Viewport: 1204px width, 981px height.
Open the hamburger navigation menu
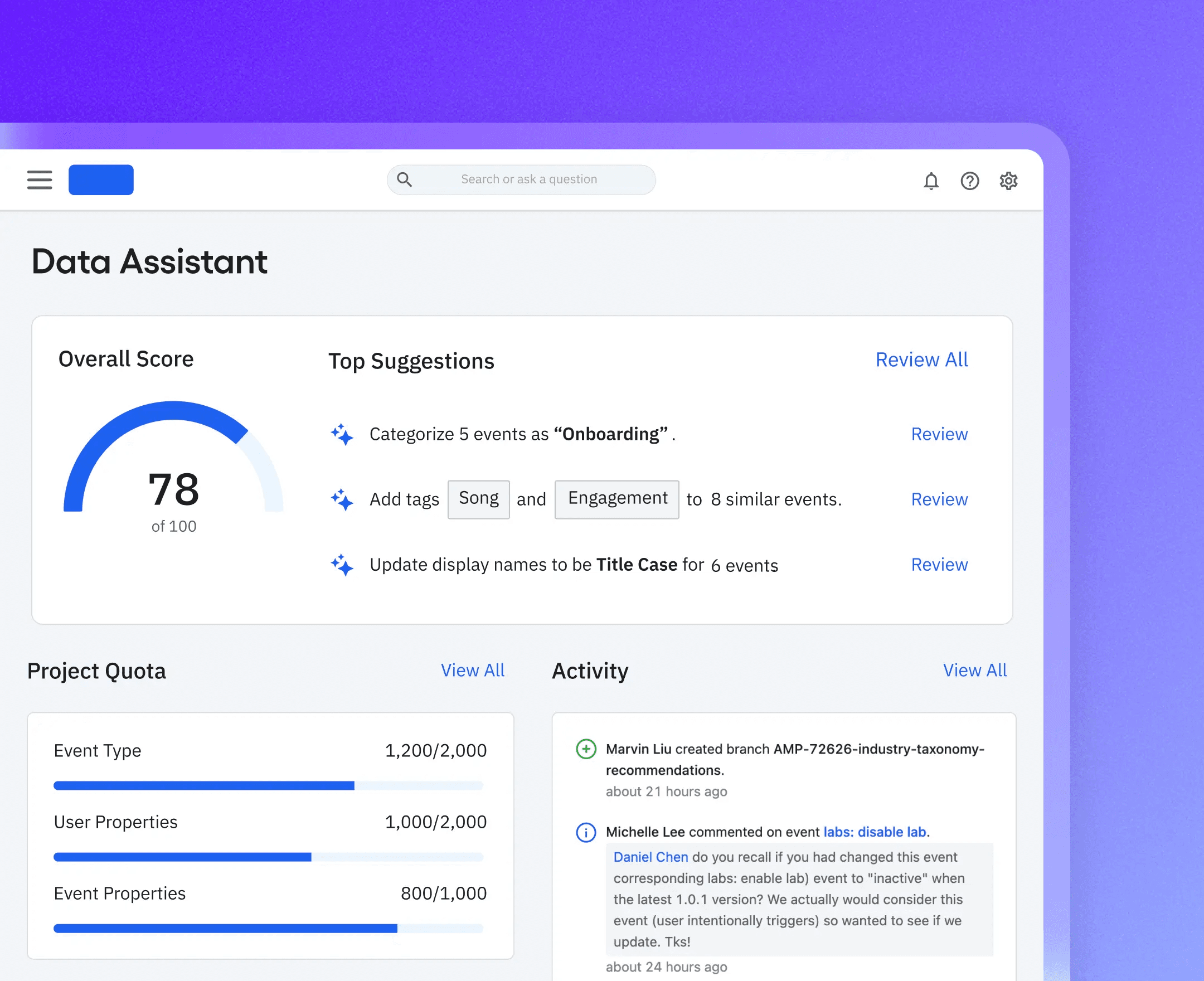click(x=39, y=179)
